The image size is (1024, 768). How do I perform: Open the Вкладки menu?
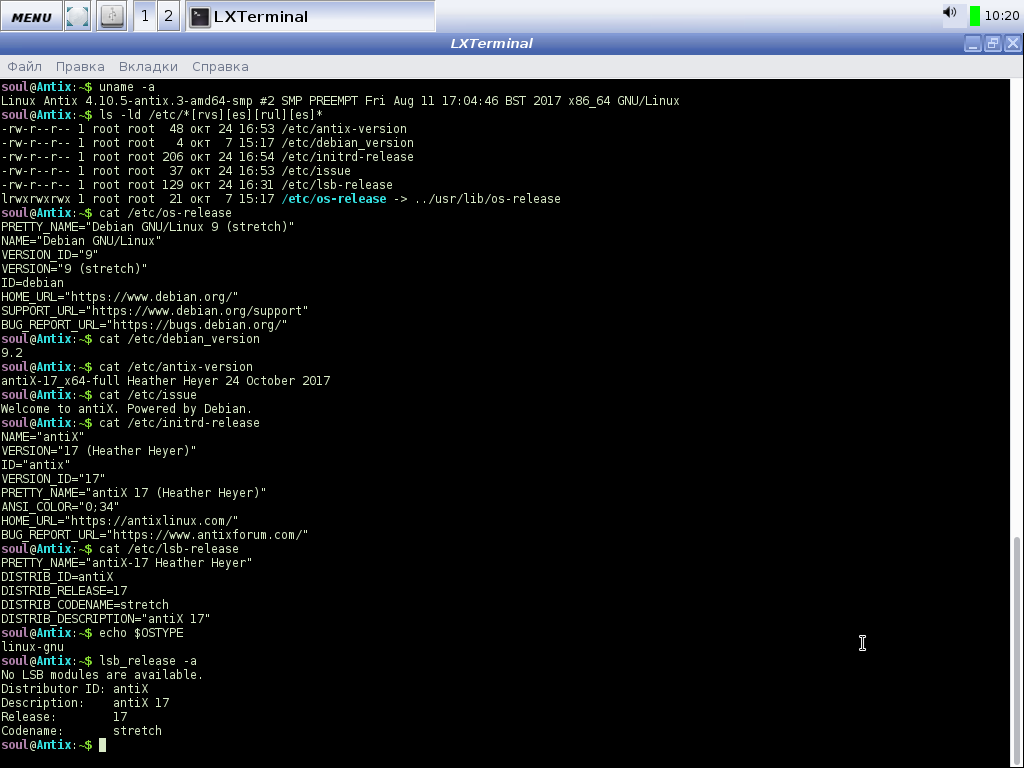[148, 67]
